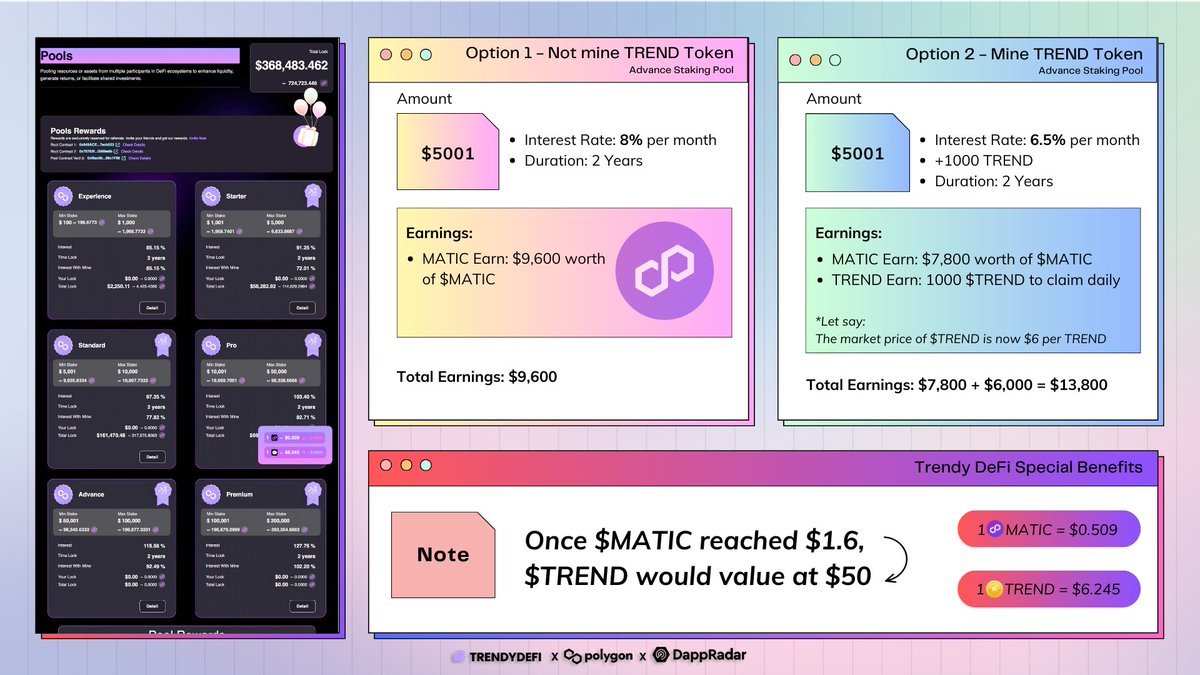Click the Experience pool chain icon

63,196
